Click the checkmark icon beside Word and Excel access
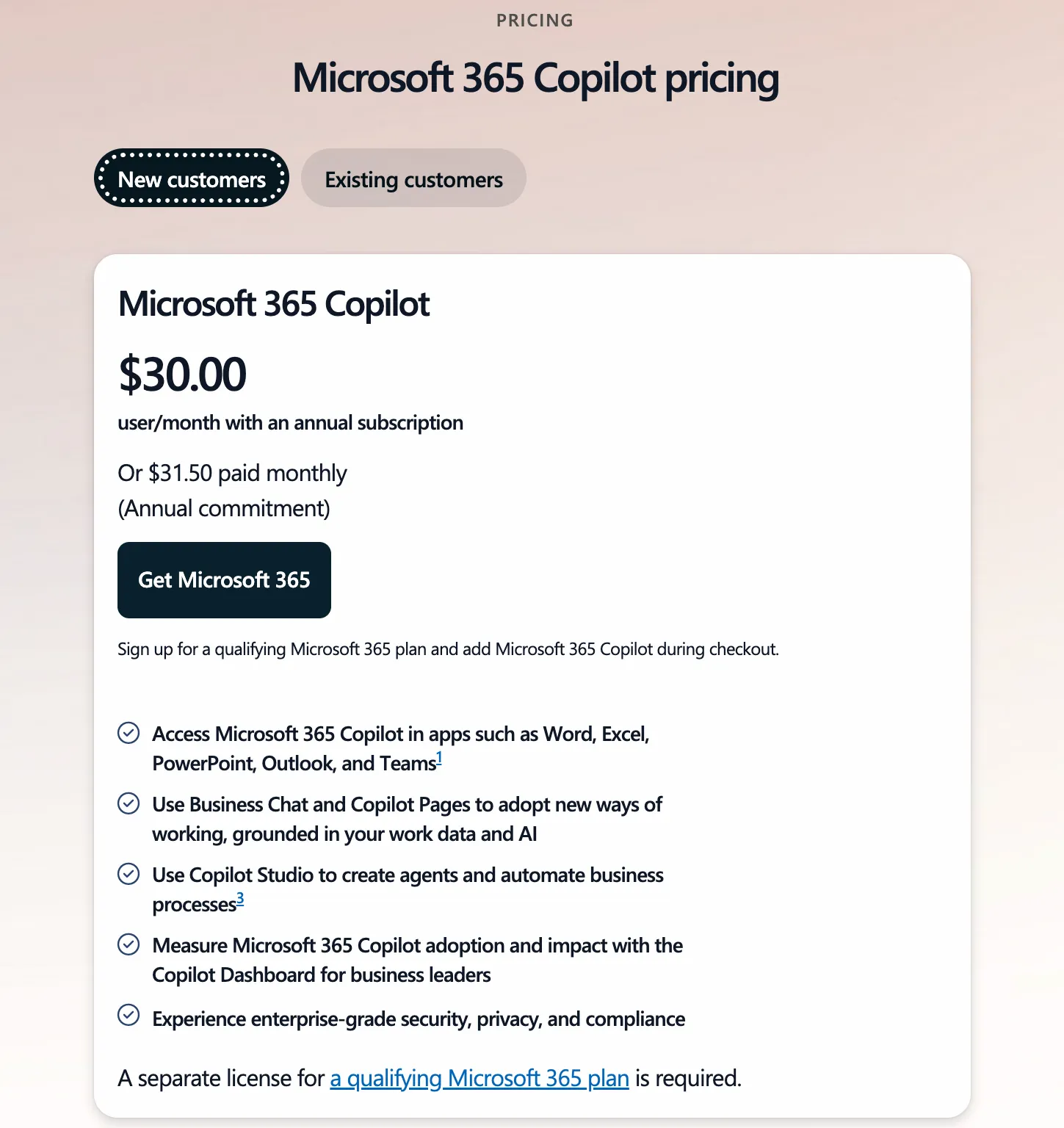Image resolution: width=1064 pixels, height=1128 pixels. pos(129,733)
